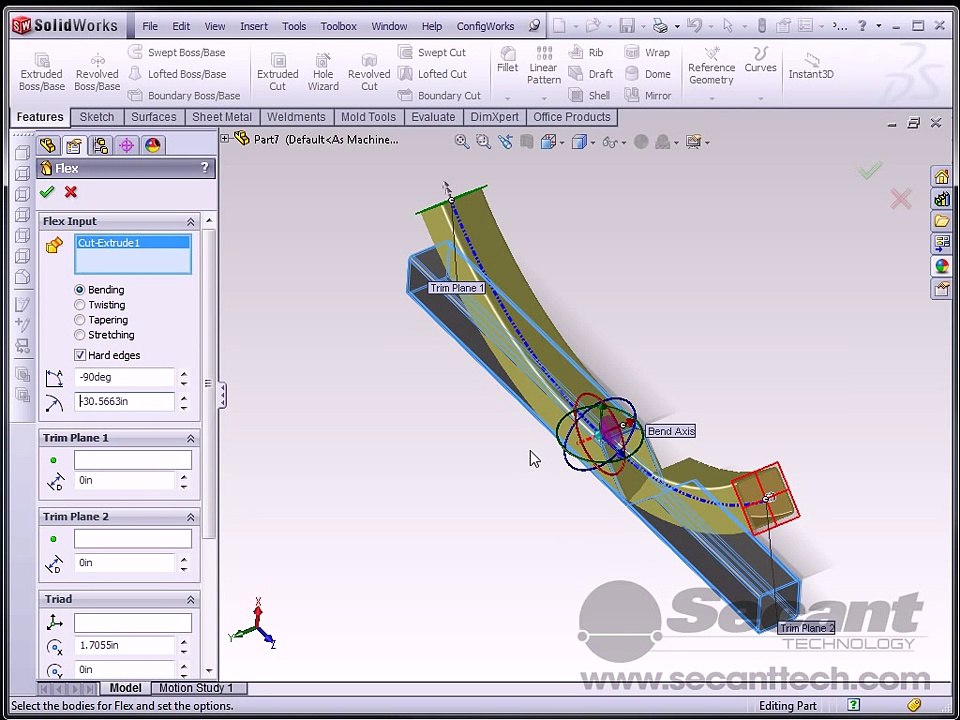The height and width of the screenshot is (720, 960).
Task: Open the Insert menu
Action: click(254, 26)
